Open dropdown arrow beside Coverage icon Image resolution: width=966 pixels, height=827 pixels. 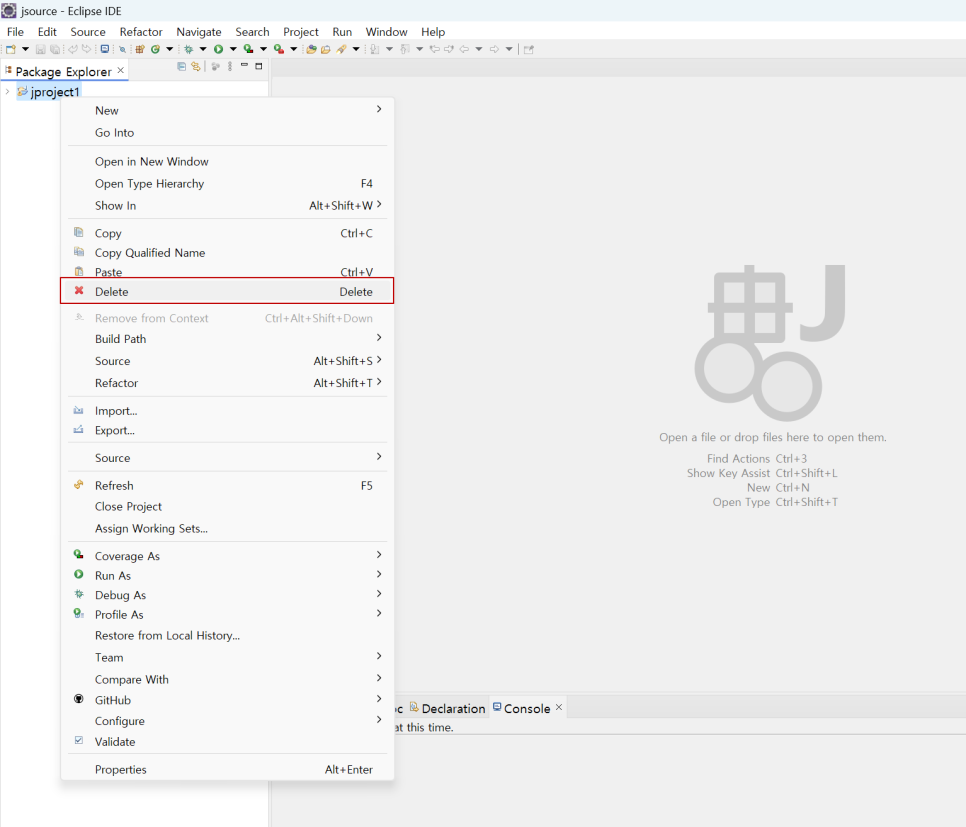click(264, 49)
